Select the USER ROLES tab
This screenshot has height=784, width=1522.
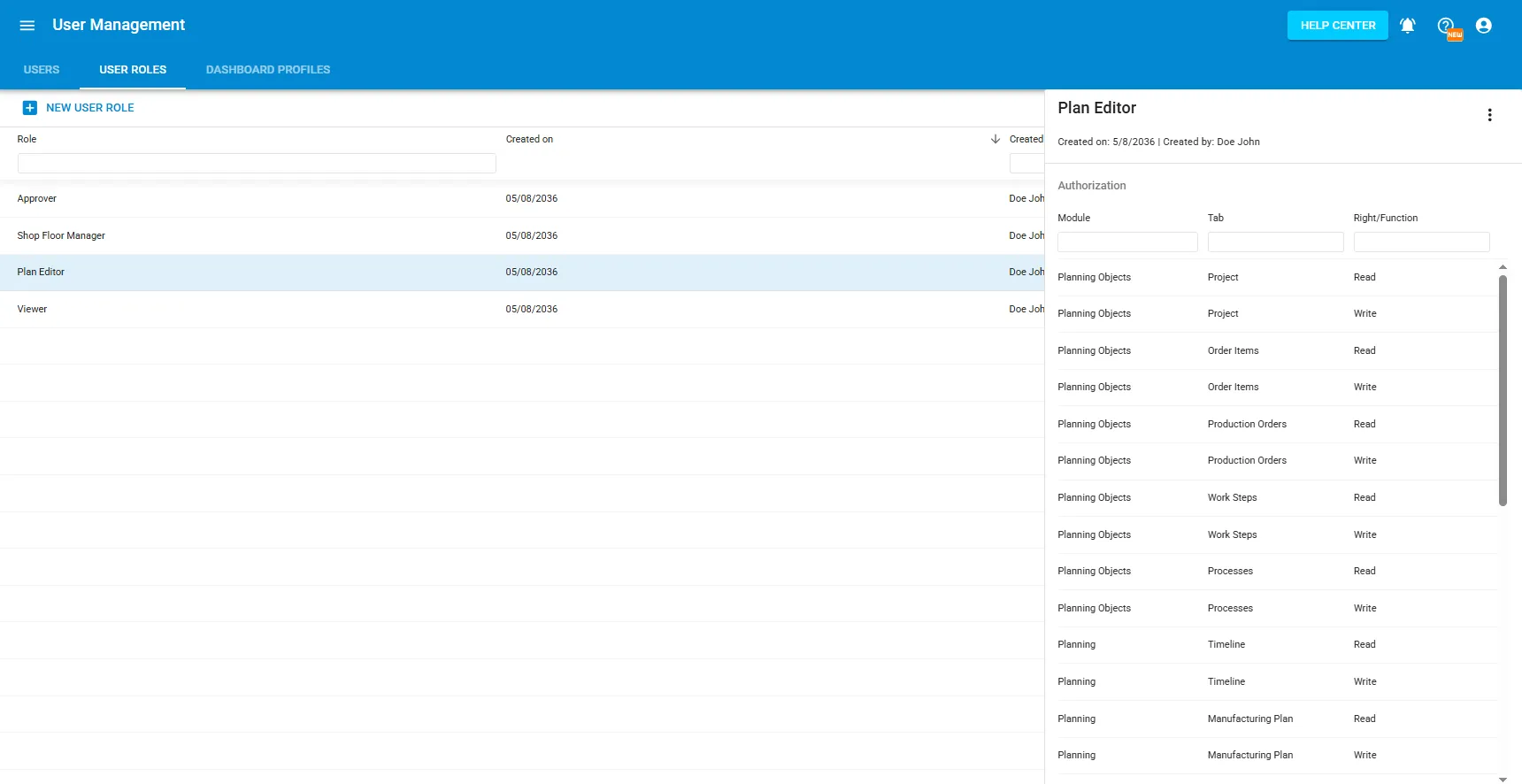133,70
